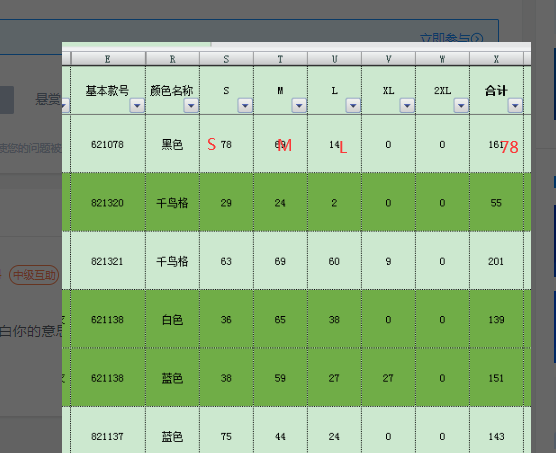This screenshot has height=453, width=556.
Task: Select the 黑色 color cell
Action: pos(172,144)
